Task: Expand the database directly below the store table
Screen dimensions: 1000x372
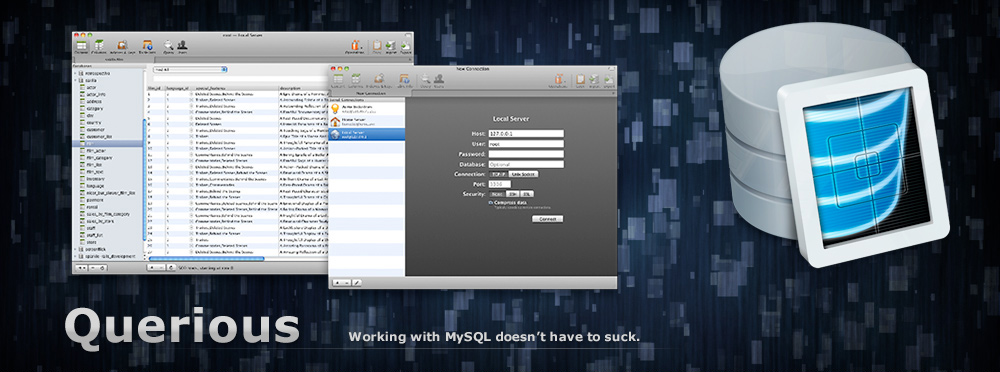Action: [75, 249]
